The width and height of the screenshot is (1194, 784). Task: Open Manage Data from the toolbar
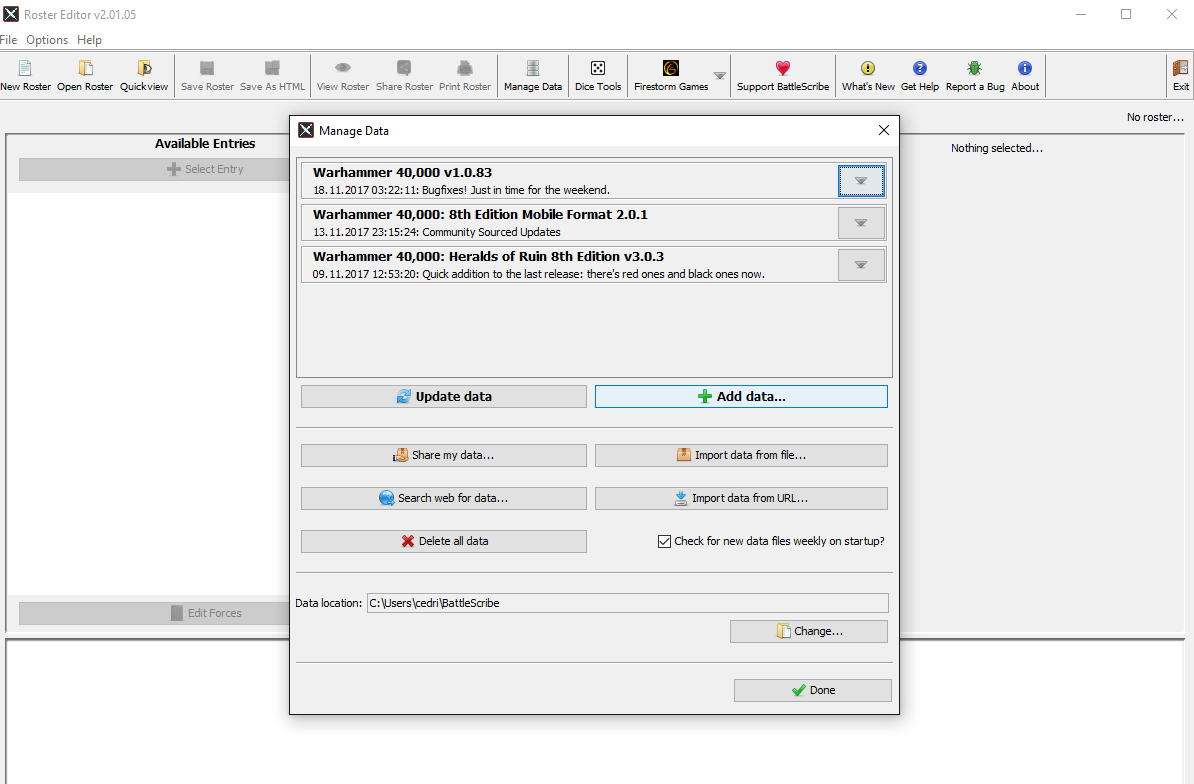pos(533,75)
